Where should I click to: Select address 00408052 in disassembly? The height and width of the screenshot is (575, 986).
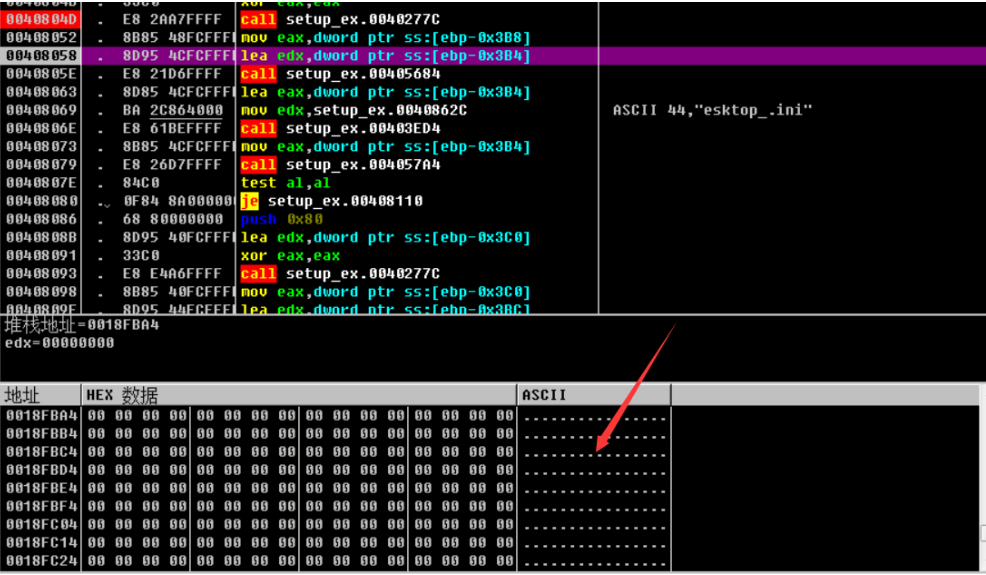point(41,38)
